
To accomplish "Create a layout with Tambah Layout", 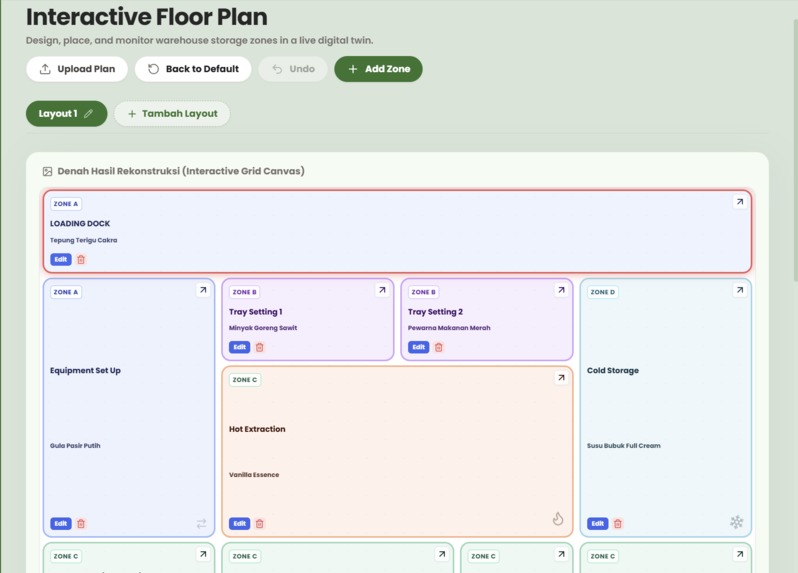I will click(x=172, y=113).
